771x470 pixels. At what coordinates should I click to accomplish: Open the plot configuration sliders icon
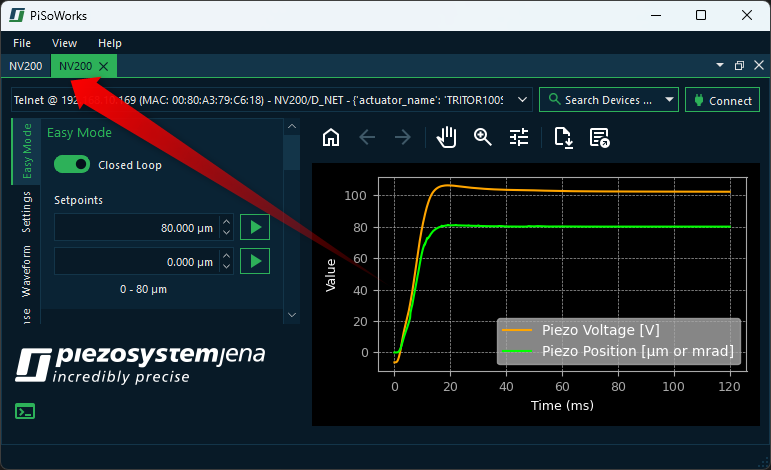click(x=519, y=138)
